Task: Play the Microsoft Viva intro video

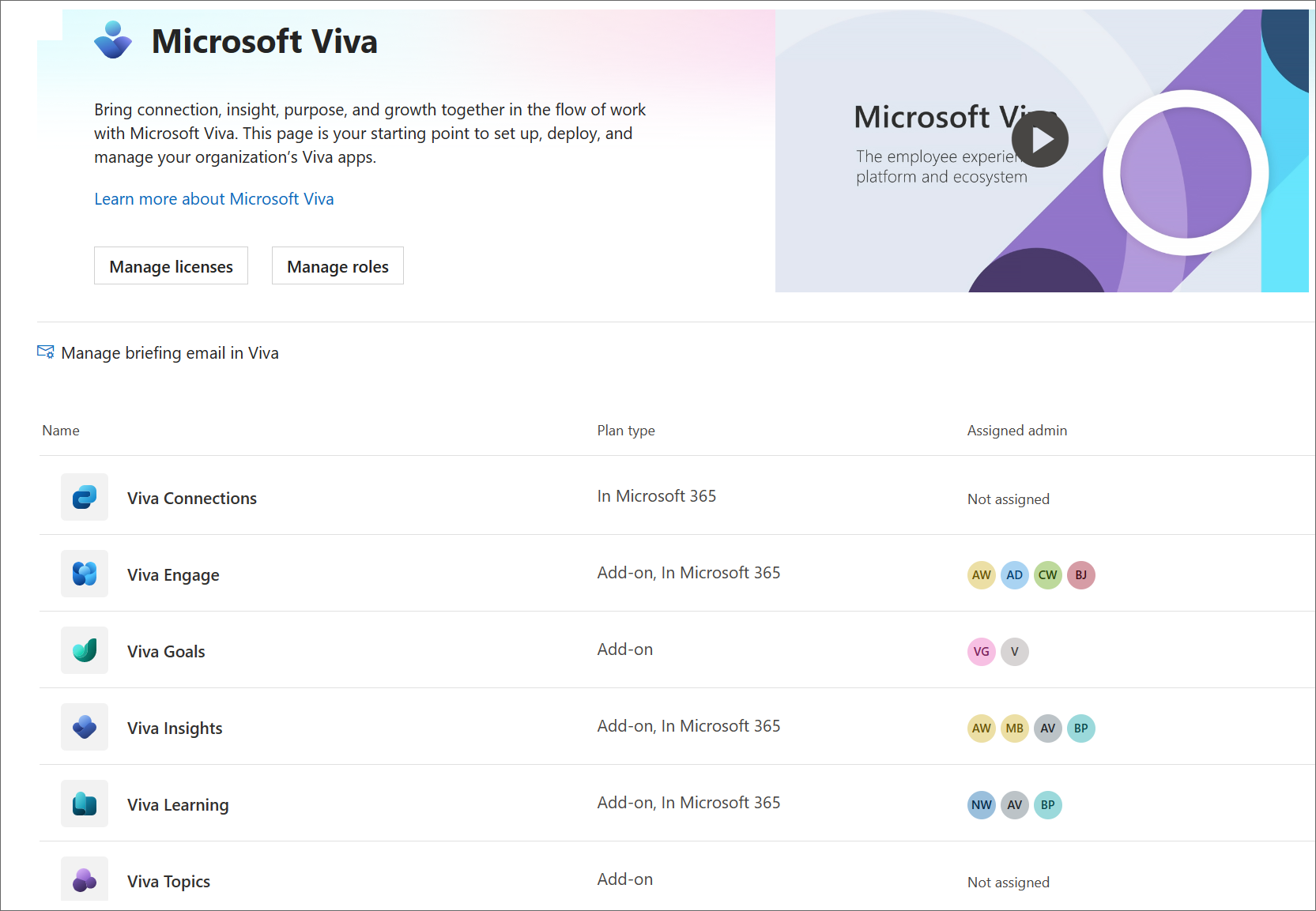Action: point(1040,139)
